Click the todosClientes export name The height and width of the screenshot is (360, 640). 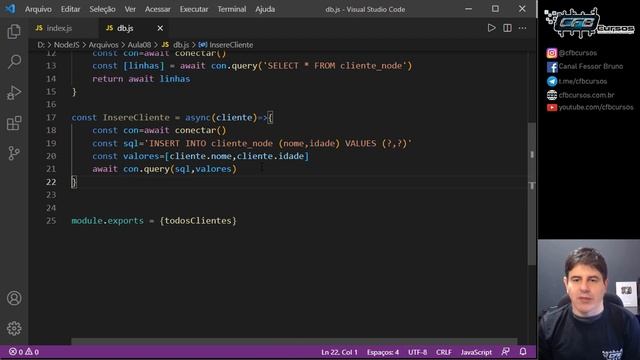[x=198, y=221]
